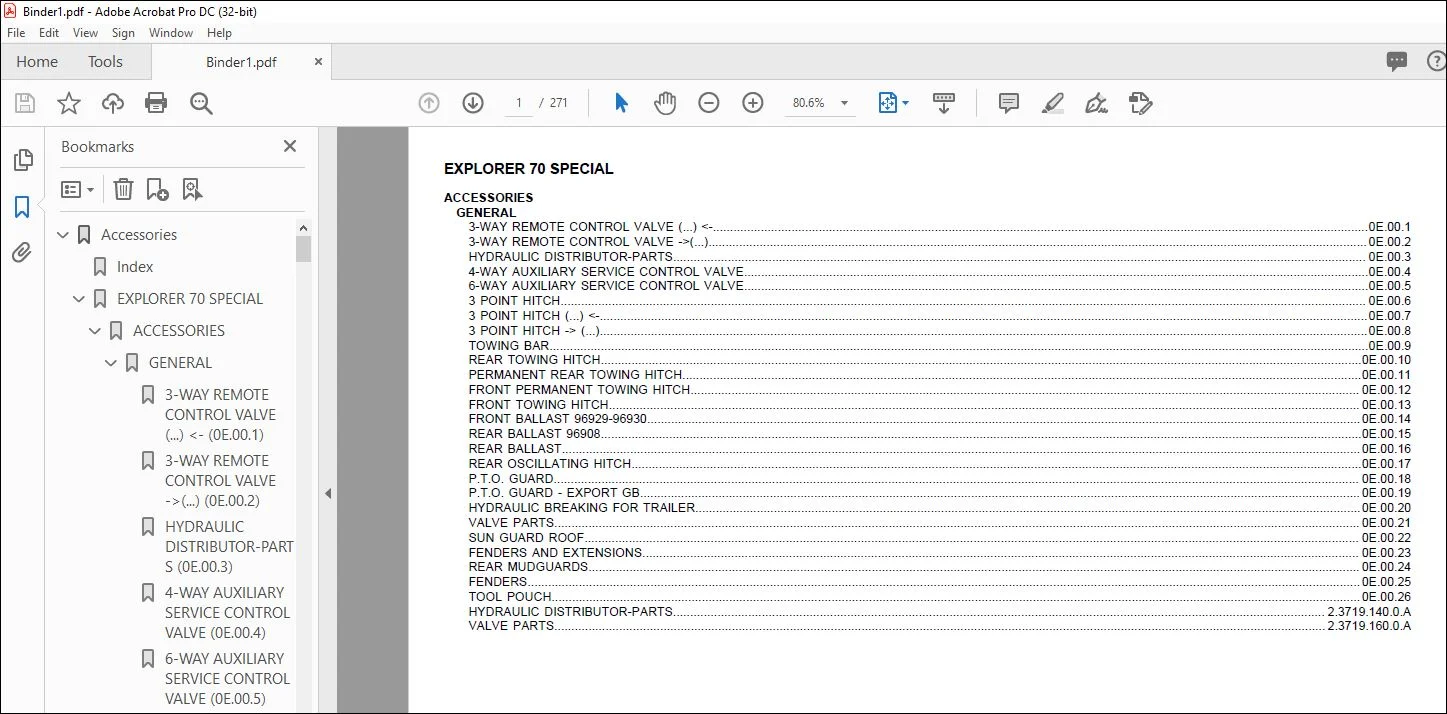Select the Hand pan tool
Screen dimensions: 1447x714
pyautogui.click(x=665, y=103)
